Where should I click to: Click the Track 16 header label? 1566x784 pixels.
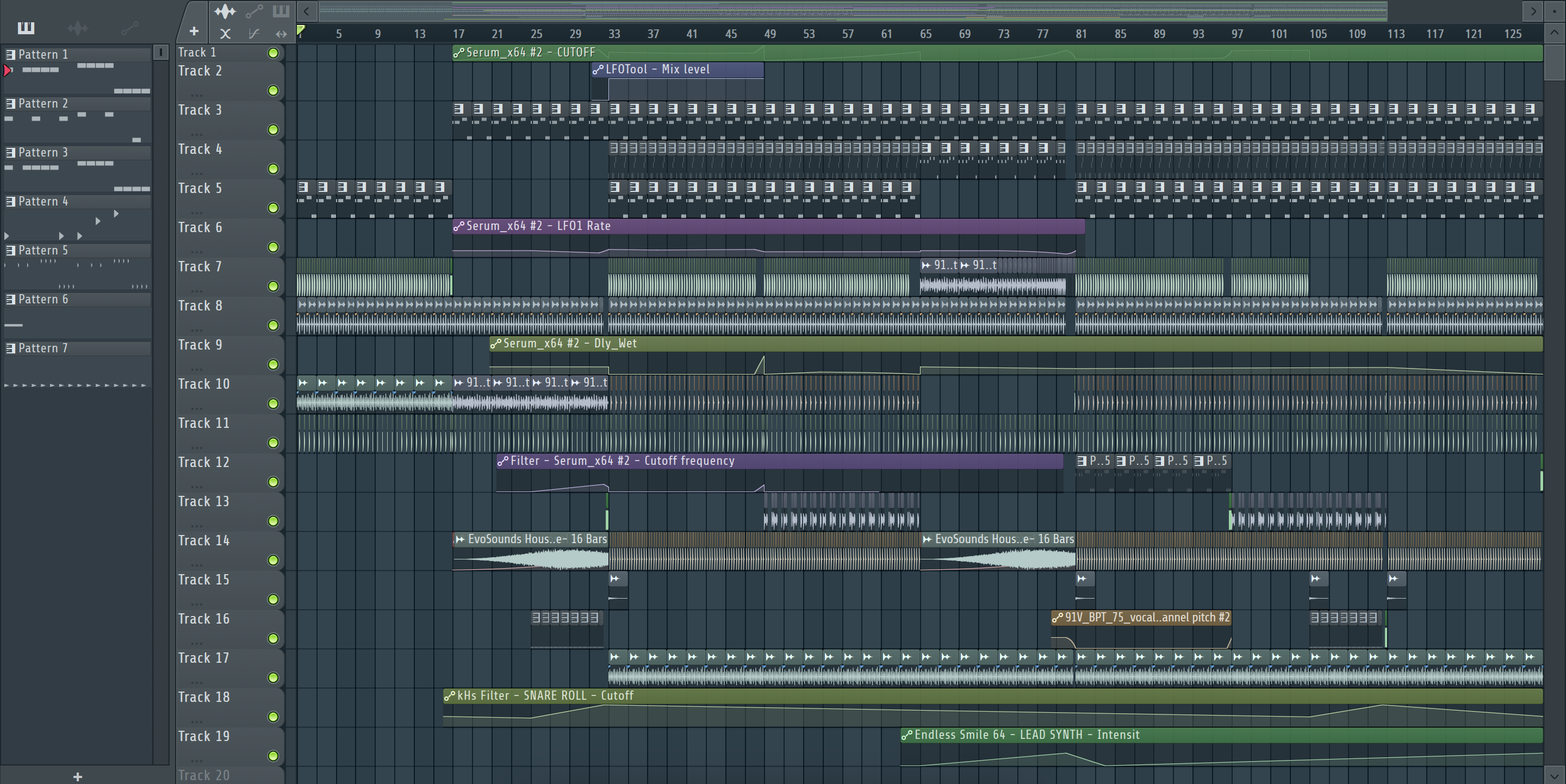click(204, 619)
